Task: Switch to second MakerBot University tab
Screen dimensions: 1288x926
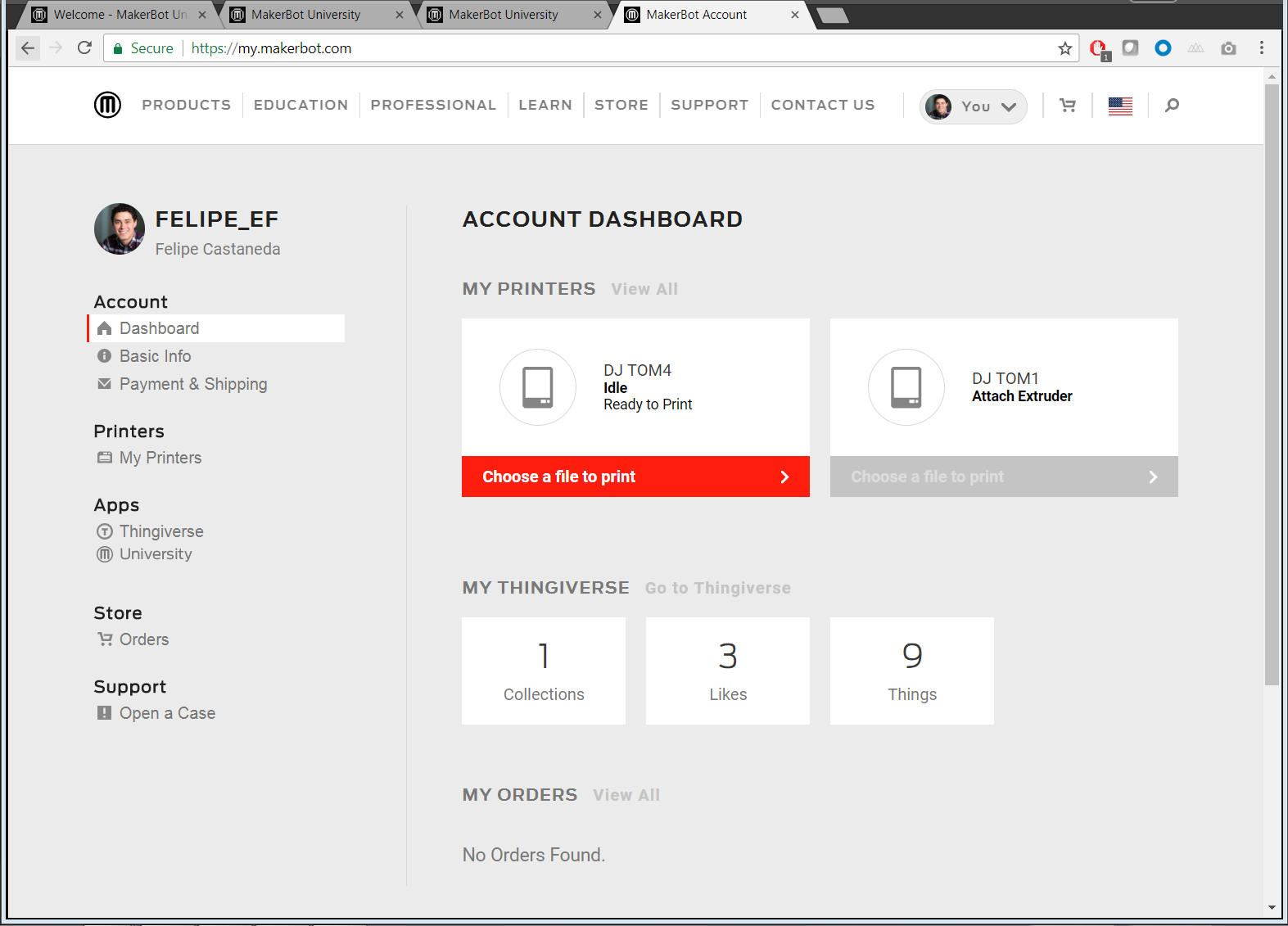Action: point(316,15)
